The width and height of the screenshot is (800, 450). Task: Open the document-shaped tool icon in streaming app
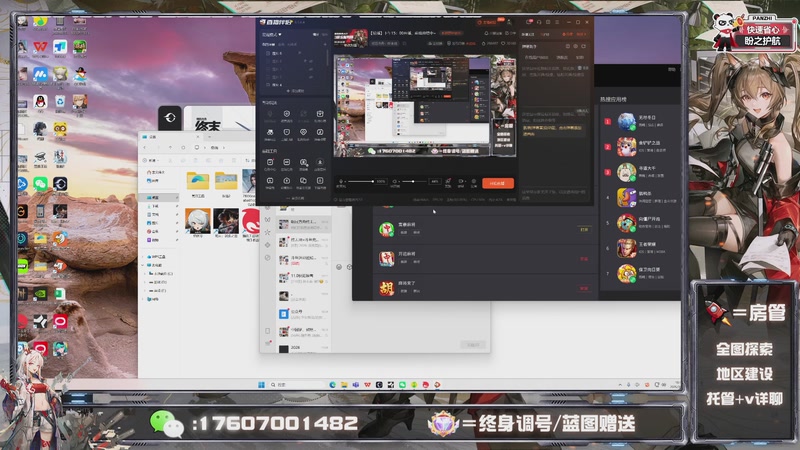click(320, 180)
